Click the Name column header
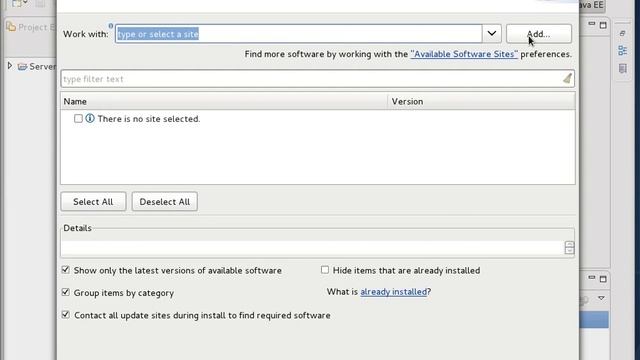The width and height of the screenshot is (640, 360). tap(224, 101)
